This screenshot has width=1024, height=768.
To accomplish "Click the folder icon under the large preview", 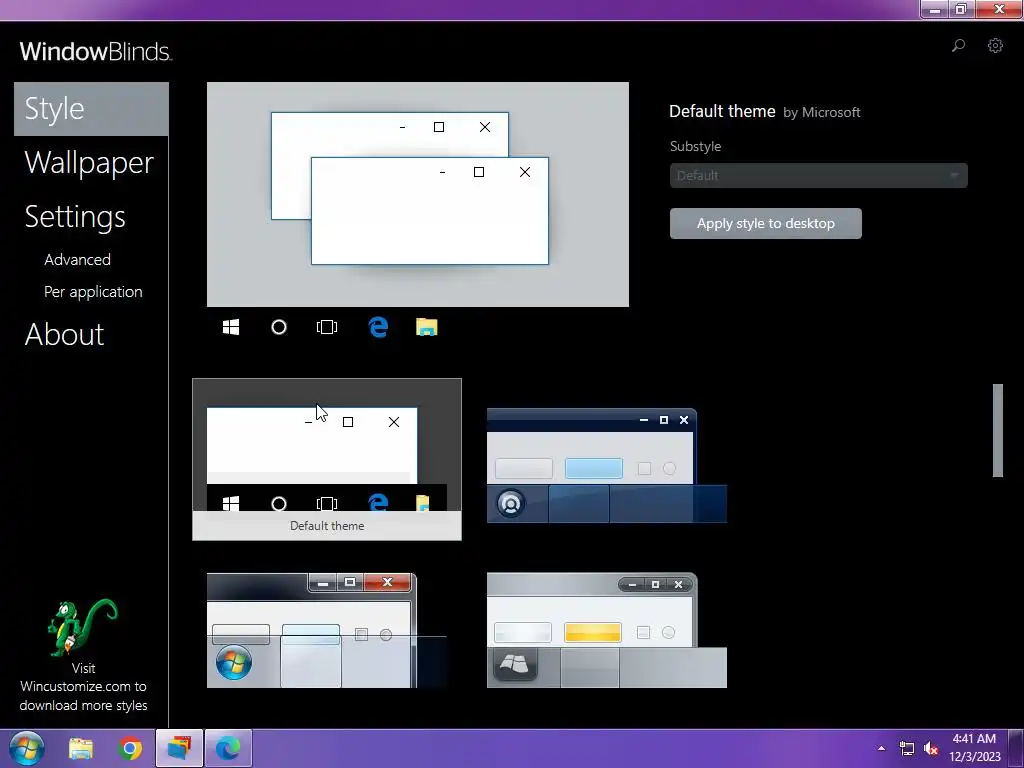I will (426, 327).
